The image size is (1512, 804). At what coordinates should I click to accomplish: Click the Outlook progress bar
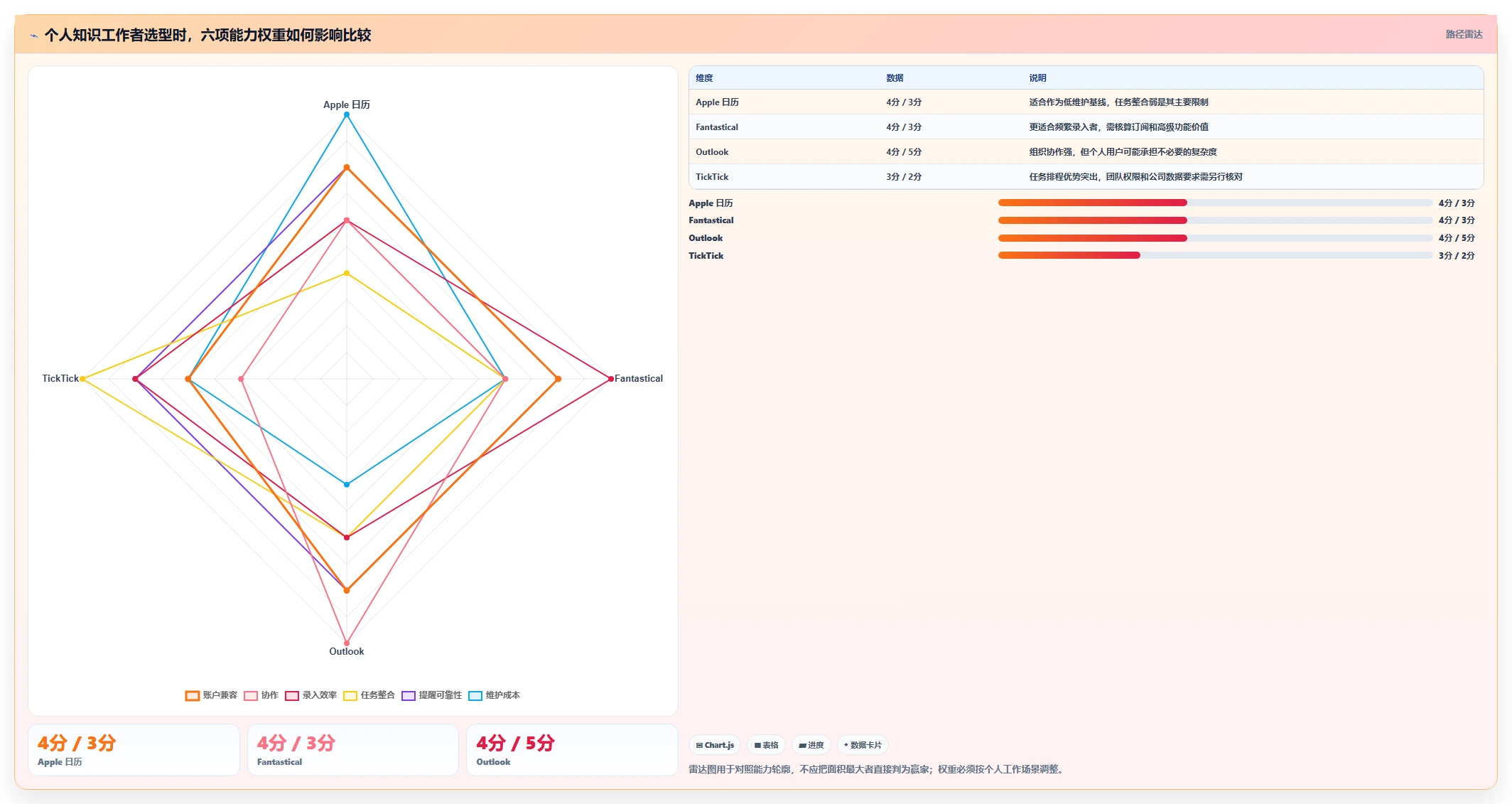(x=1215, y=238)
